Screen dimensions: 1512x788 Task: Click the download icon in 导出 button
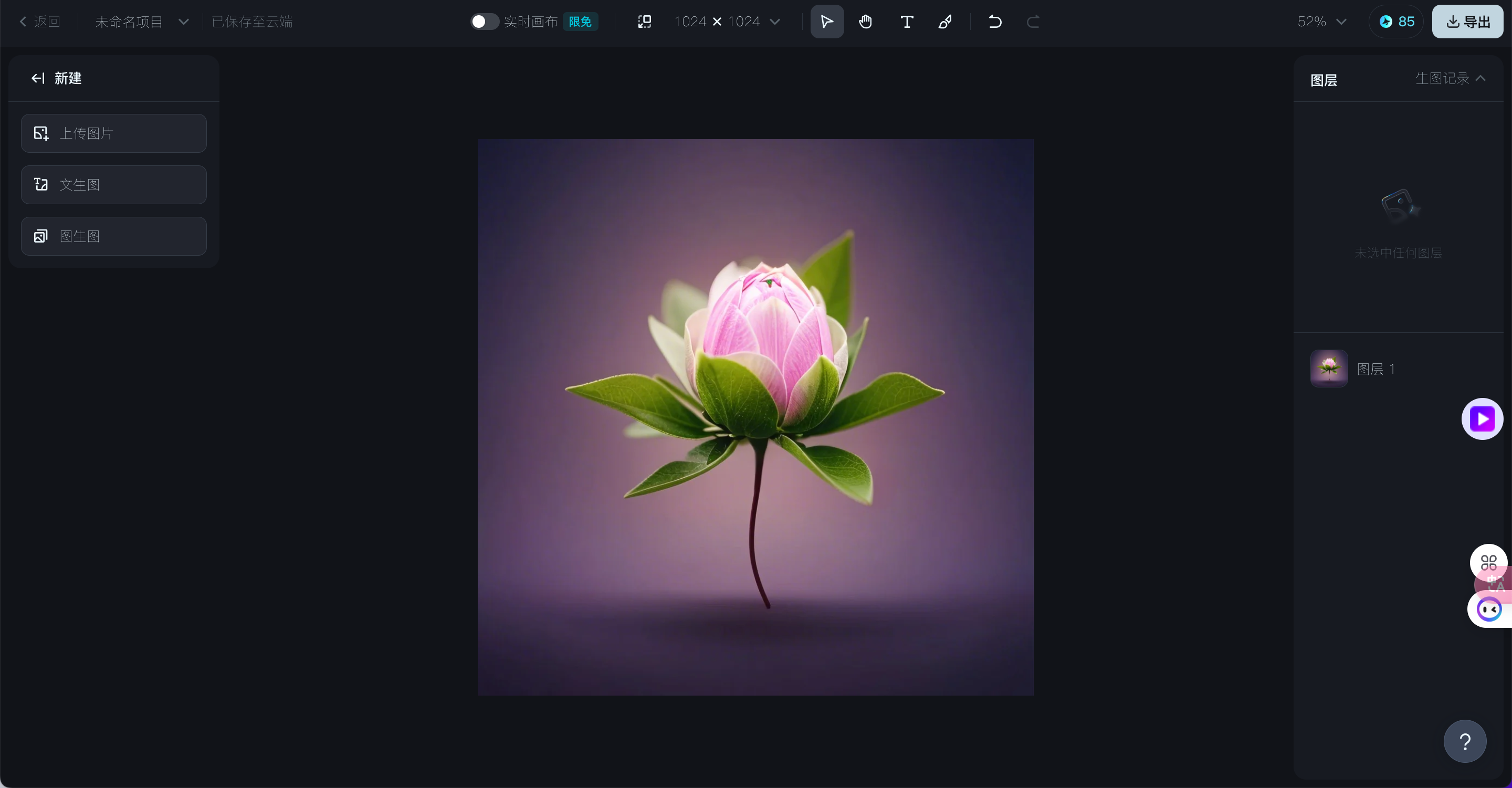click(x=1453, y=22)
